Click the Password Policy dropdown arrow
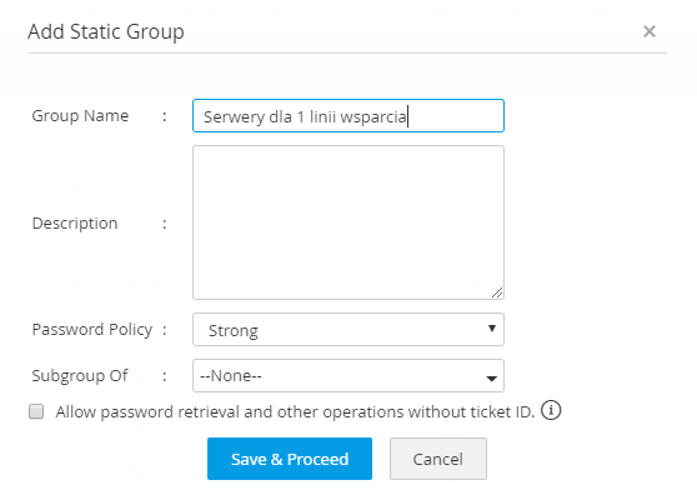Screen dimensions: 697x495 tap(491, 328)
